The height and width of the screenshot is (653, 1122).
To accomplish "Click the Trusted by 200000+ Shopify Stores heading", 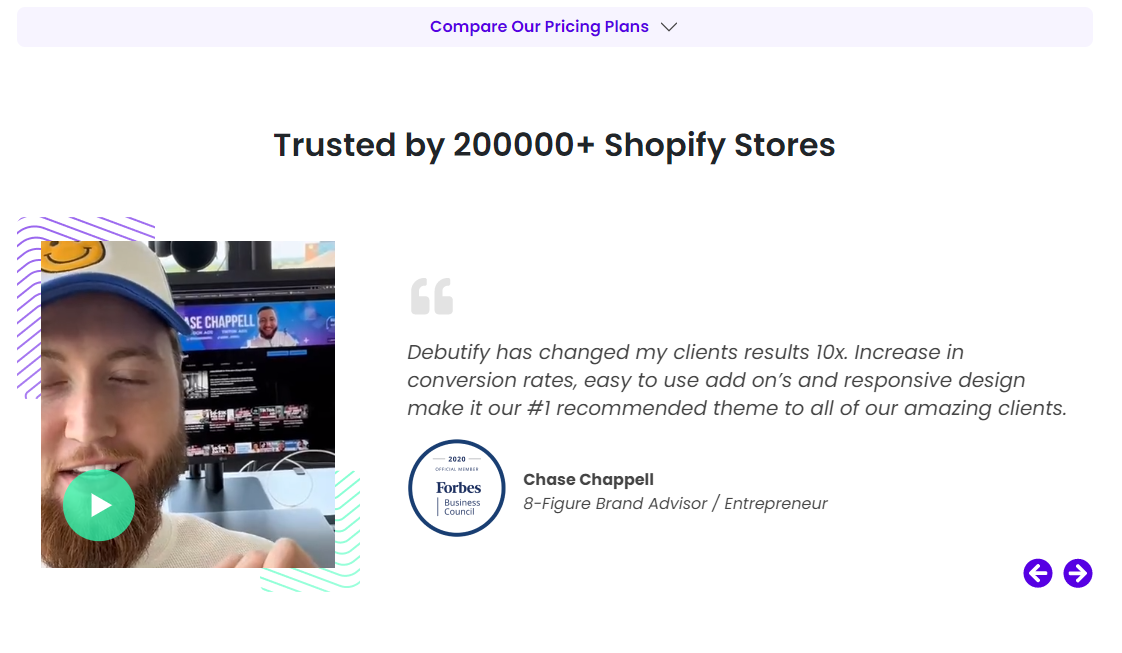I will click(x=554, y=145).
